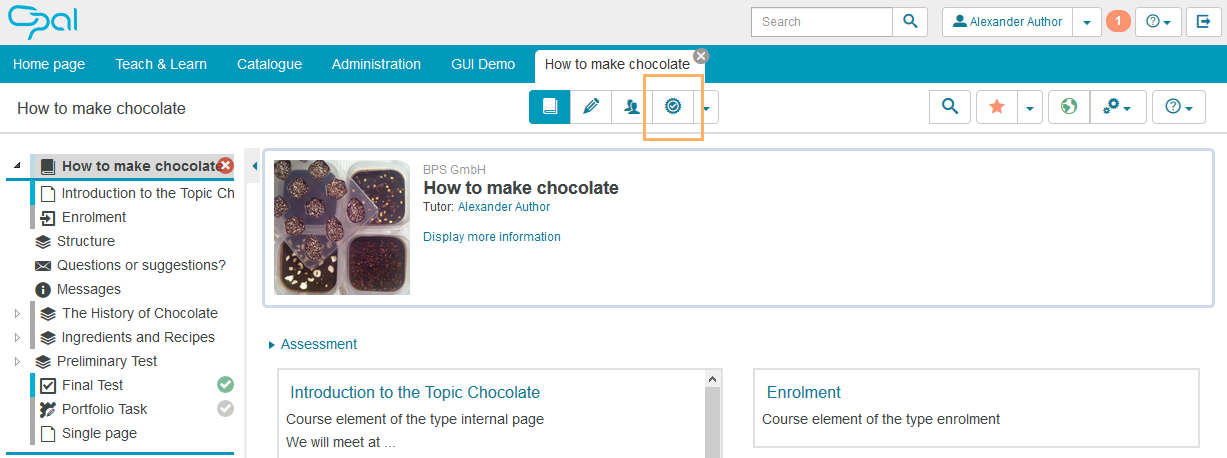Viewport: 1227px width, 458px height.
Task: Open the course settings gear dropdown
Action: point(1117,107)
